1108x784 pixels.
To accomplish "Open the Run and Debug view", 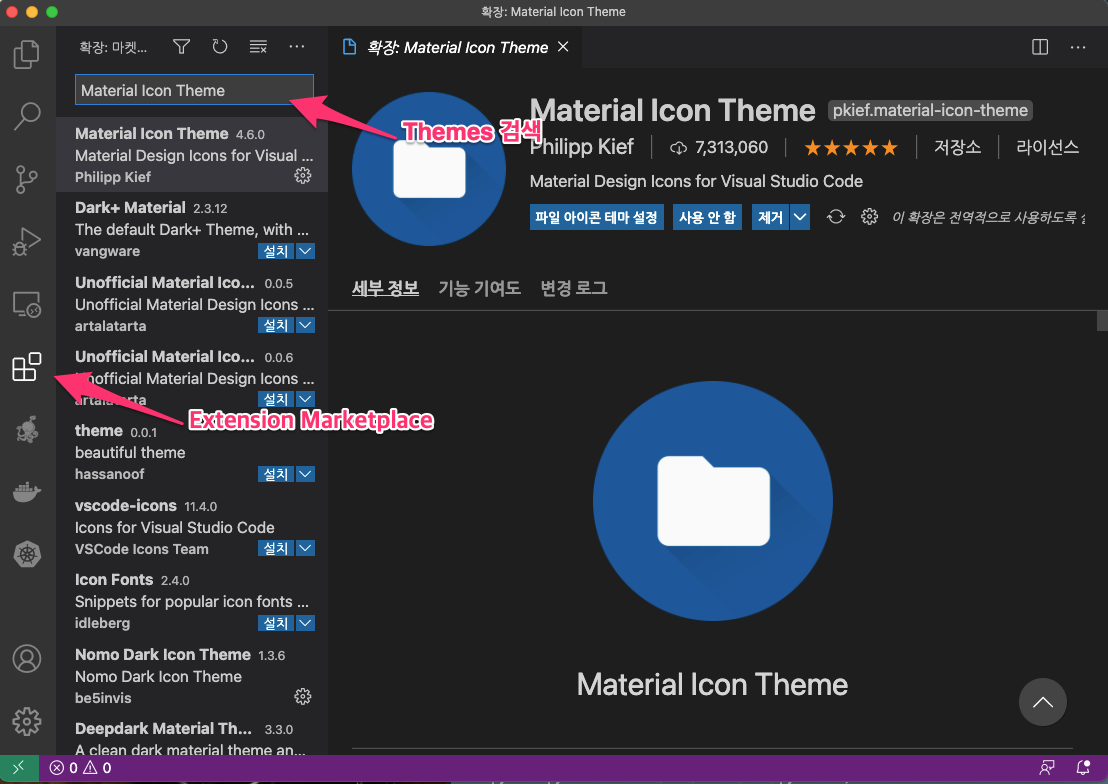I will 27,242.
